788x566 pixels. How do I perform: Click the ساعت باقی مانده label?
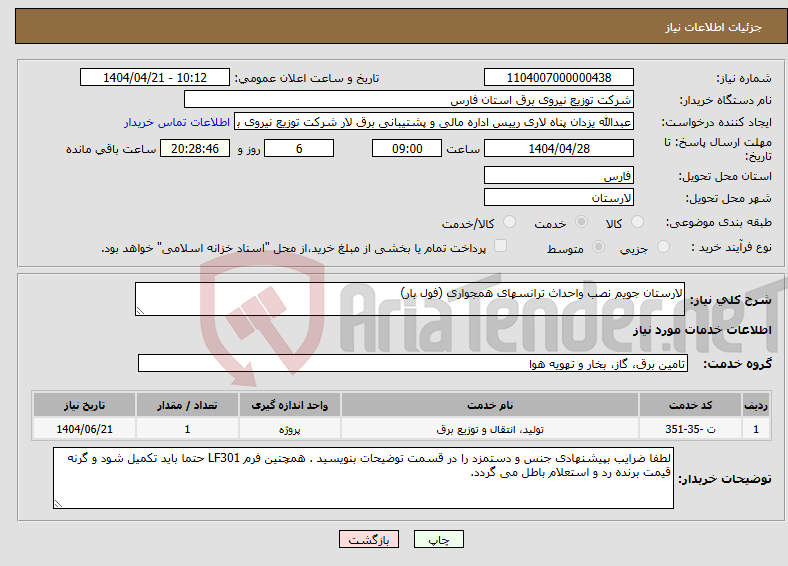[x=111, y=149]
